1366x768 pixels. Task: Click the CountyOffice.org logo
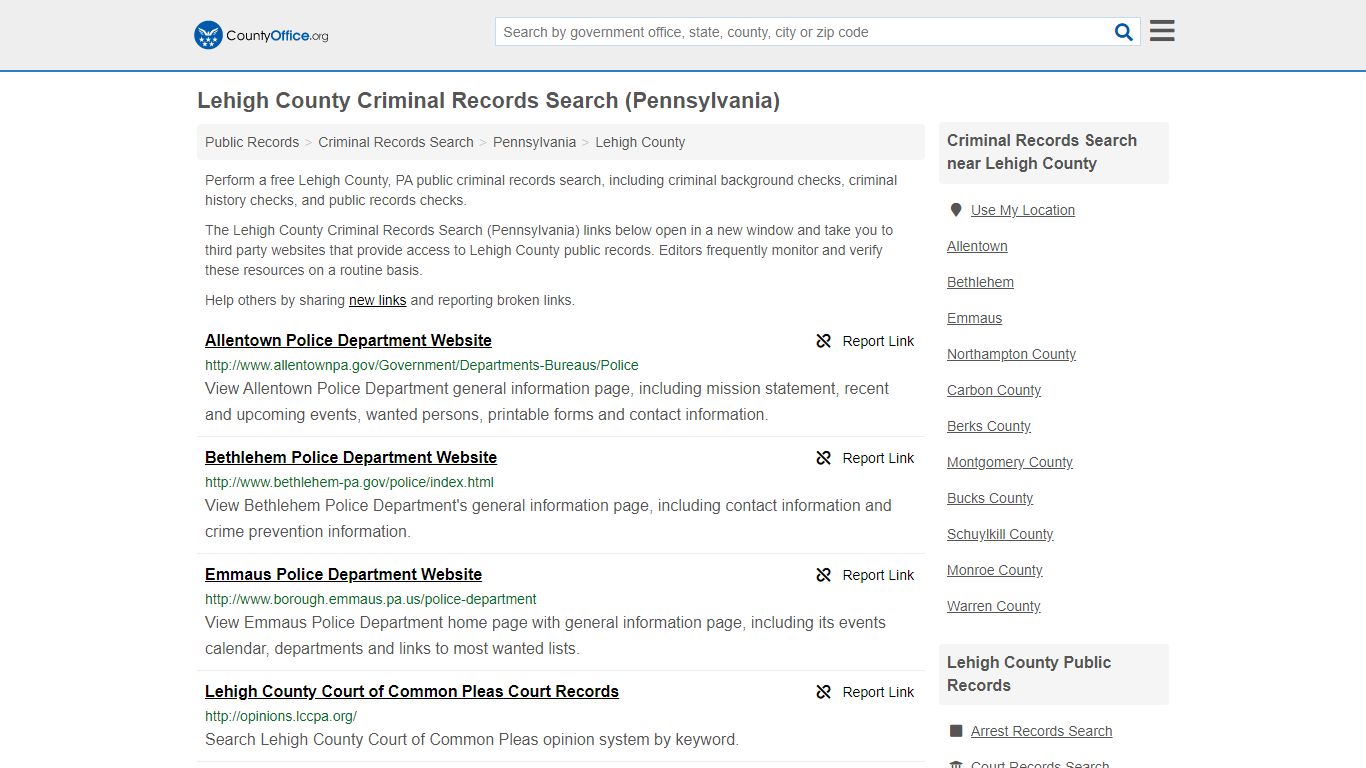pyautogui.click(x=261, y=35)
